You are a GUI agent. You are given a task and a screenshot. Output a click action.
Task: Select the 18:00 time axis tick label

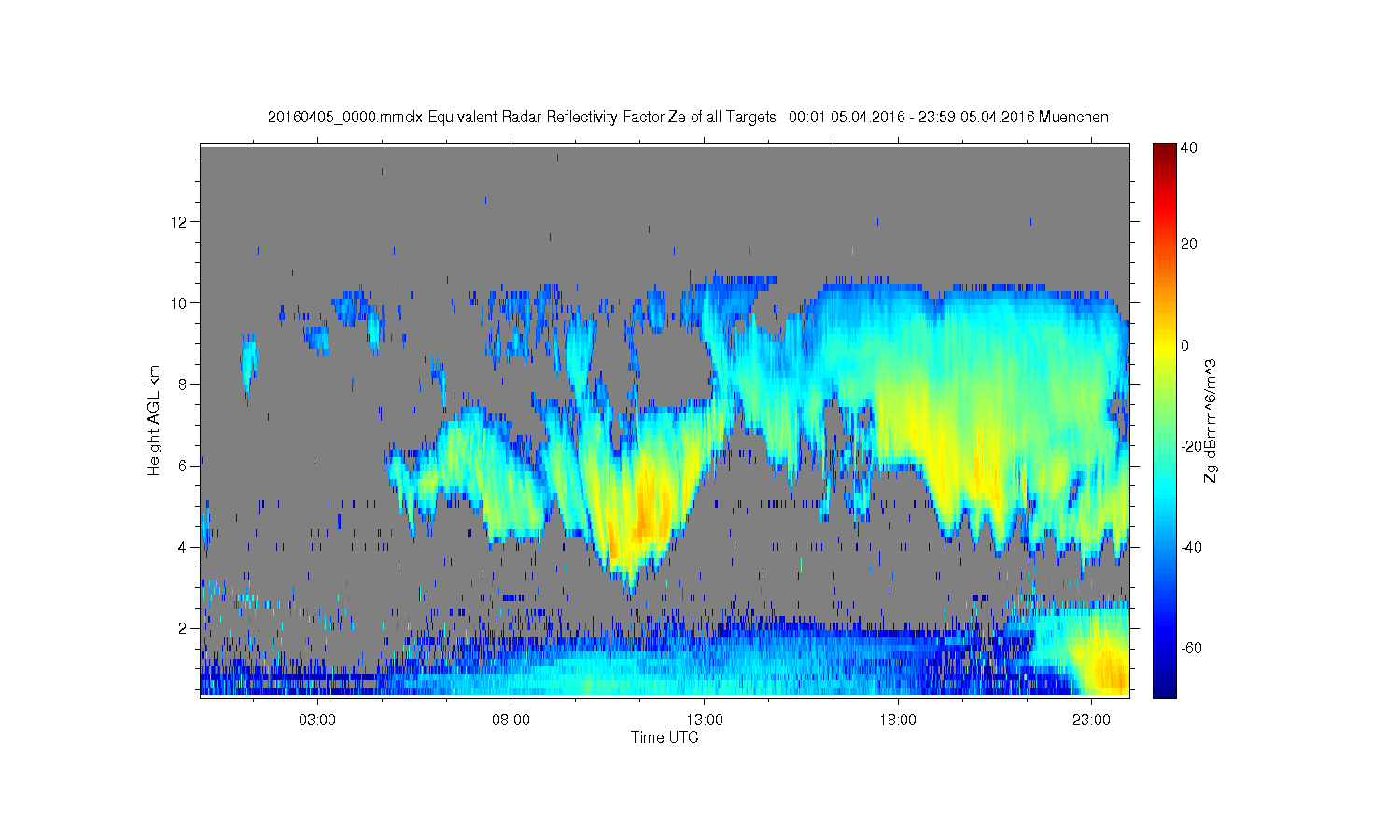[898, 721]
